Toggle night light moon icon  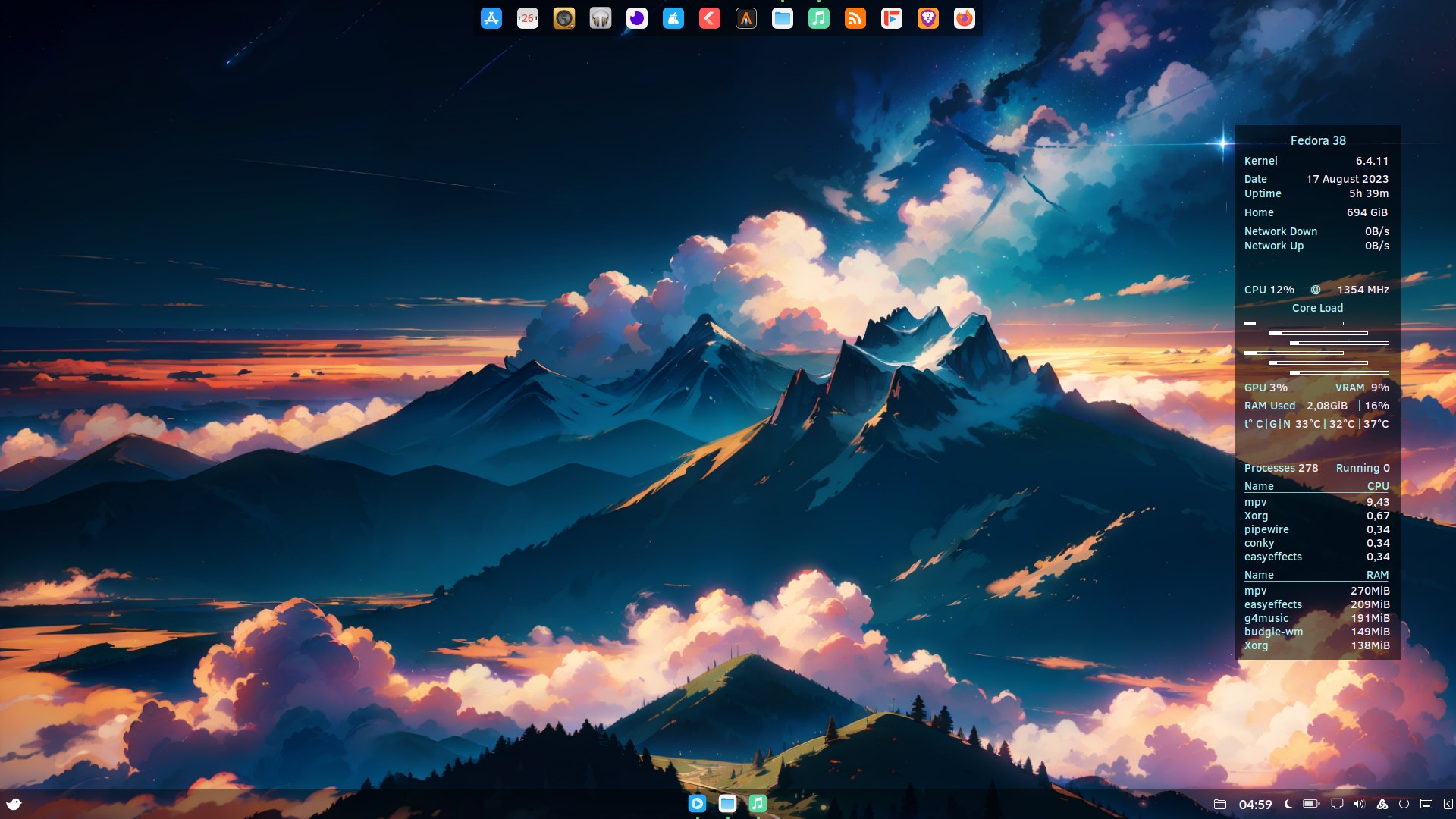1288,804
